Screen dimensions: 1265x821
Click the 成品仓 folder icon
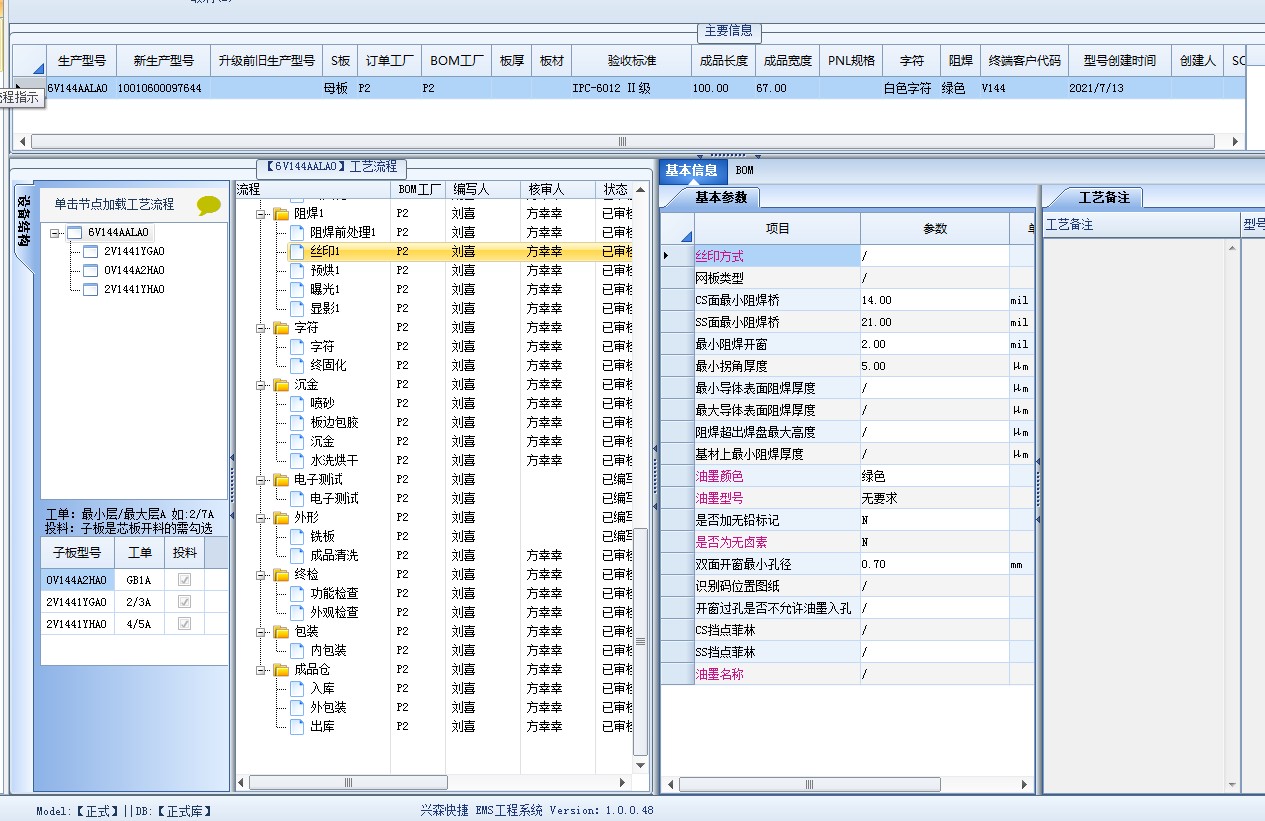tap(281, 670)
